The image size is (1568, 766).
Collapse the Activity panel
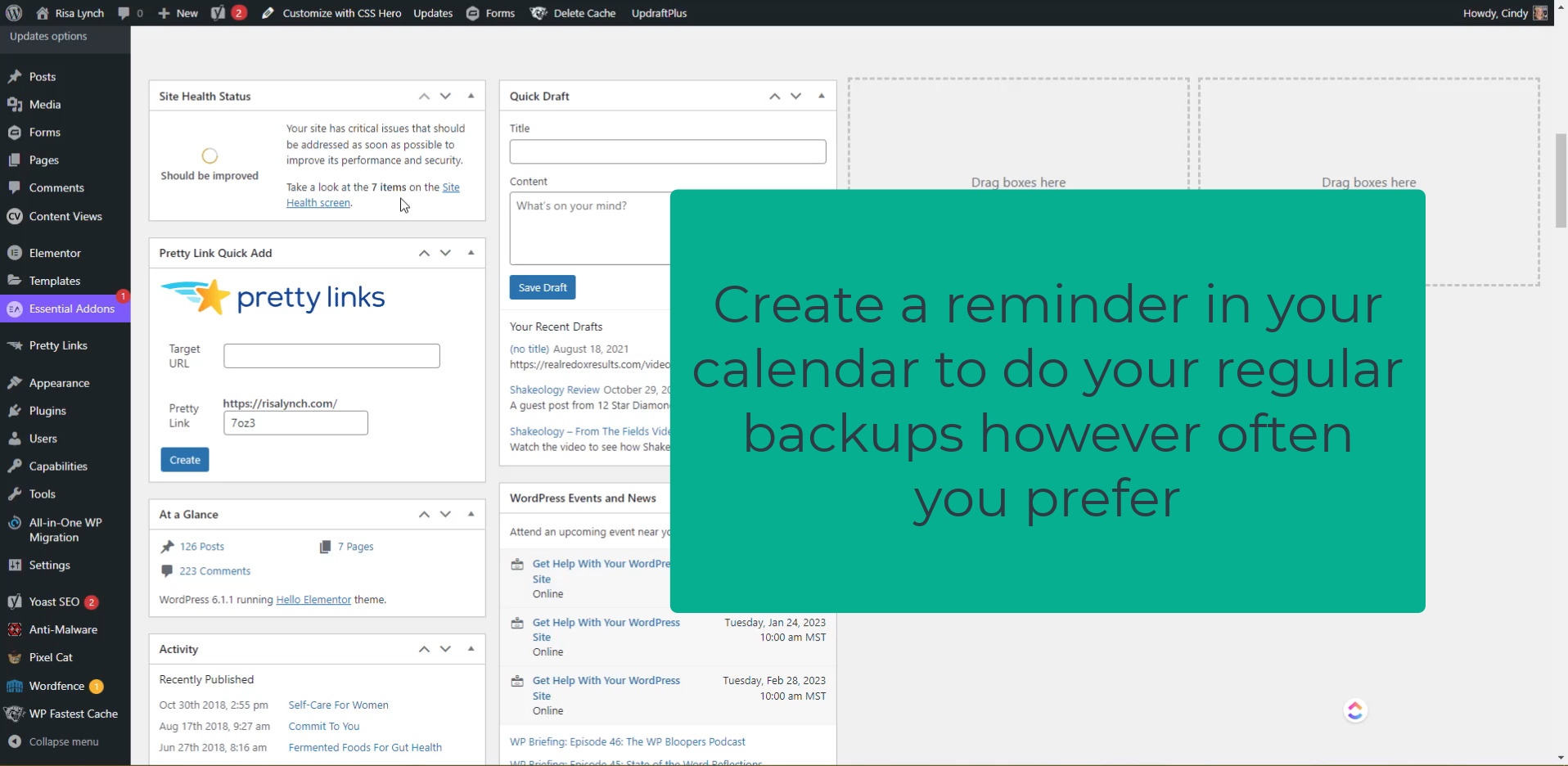point(471,649)
